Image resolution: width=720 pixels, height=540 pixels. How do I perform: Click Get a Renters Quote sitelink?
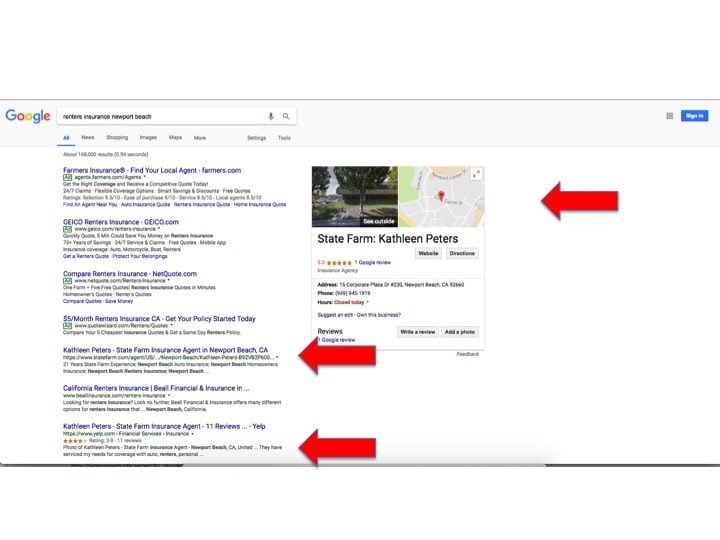pos(86,256)
